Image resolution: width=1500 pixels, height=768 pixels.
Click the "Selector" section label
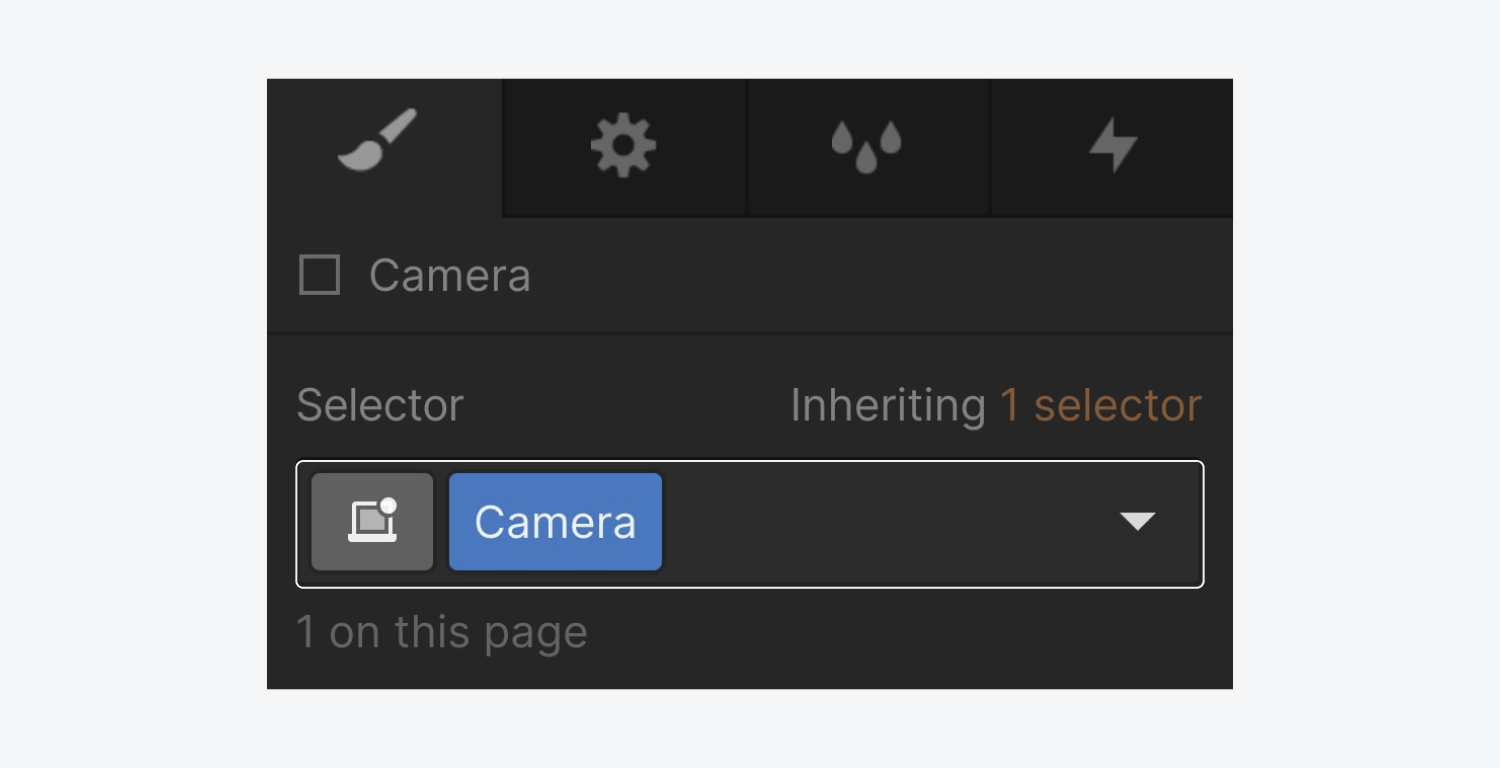tap(380, 406)
